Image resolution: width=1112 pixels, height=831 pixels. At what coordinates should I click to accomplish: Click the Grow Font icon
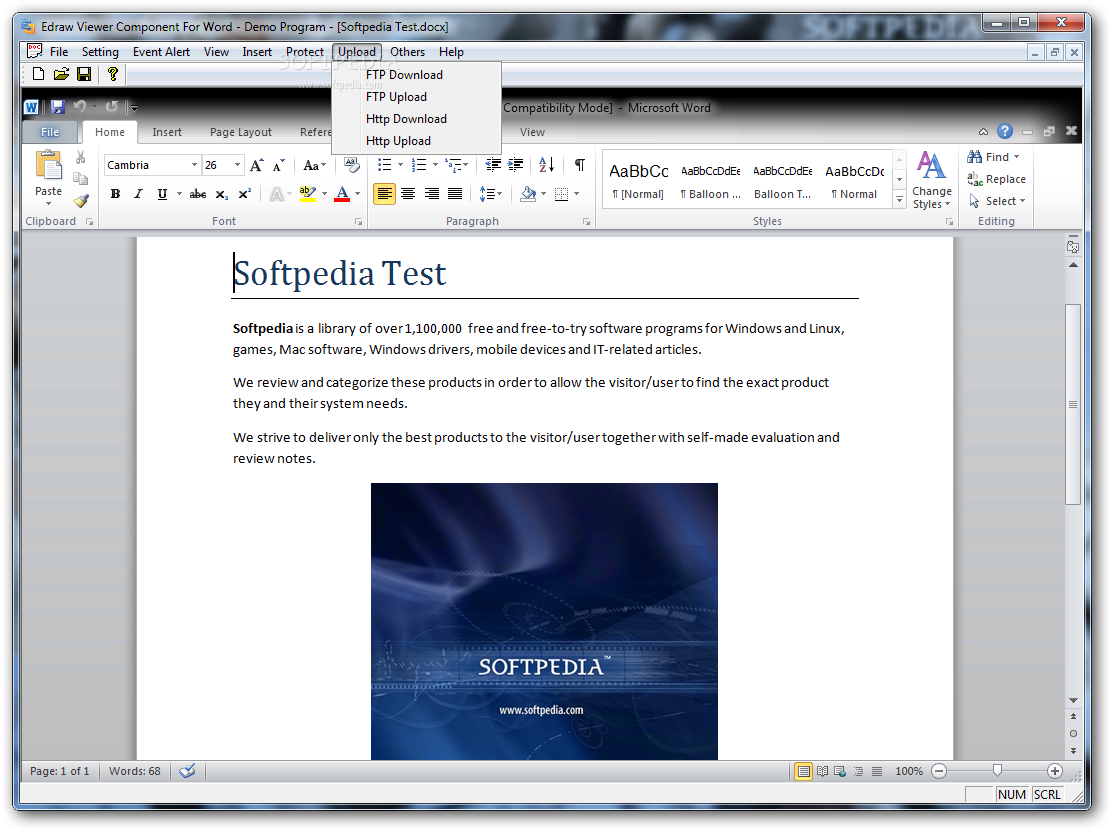(x=257, y=165)
